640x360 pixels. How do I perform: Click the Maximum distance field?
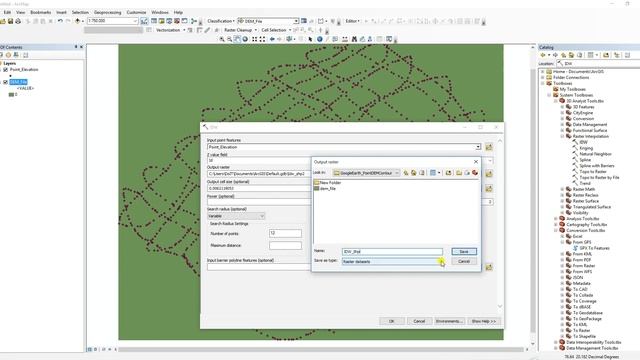tap(285, 246)
